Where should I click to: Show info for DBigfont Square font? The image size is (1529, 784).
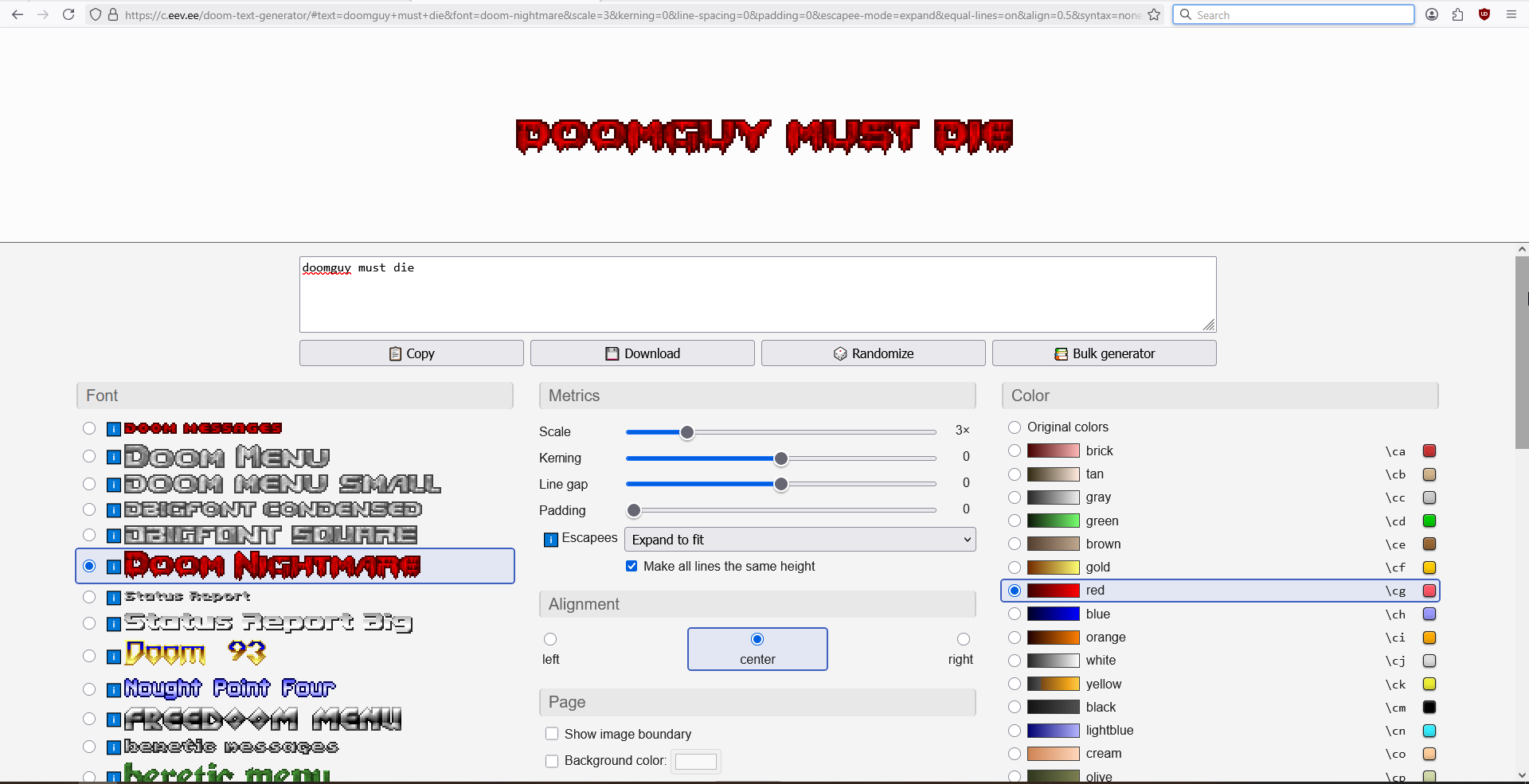click(x=114, y=536)
